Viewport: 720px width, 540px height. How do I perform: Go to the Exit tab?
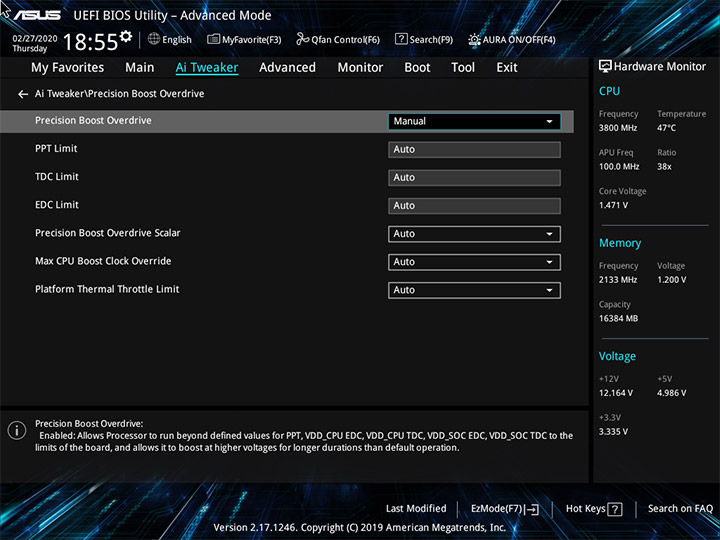point(507,68)
